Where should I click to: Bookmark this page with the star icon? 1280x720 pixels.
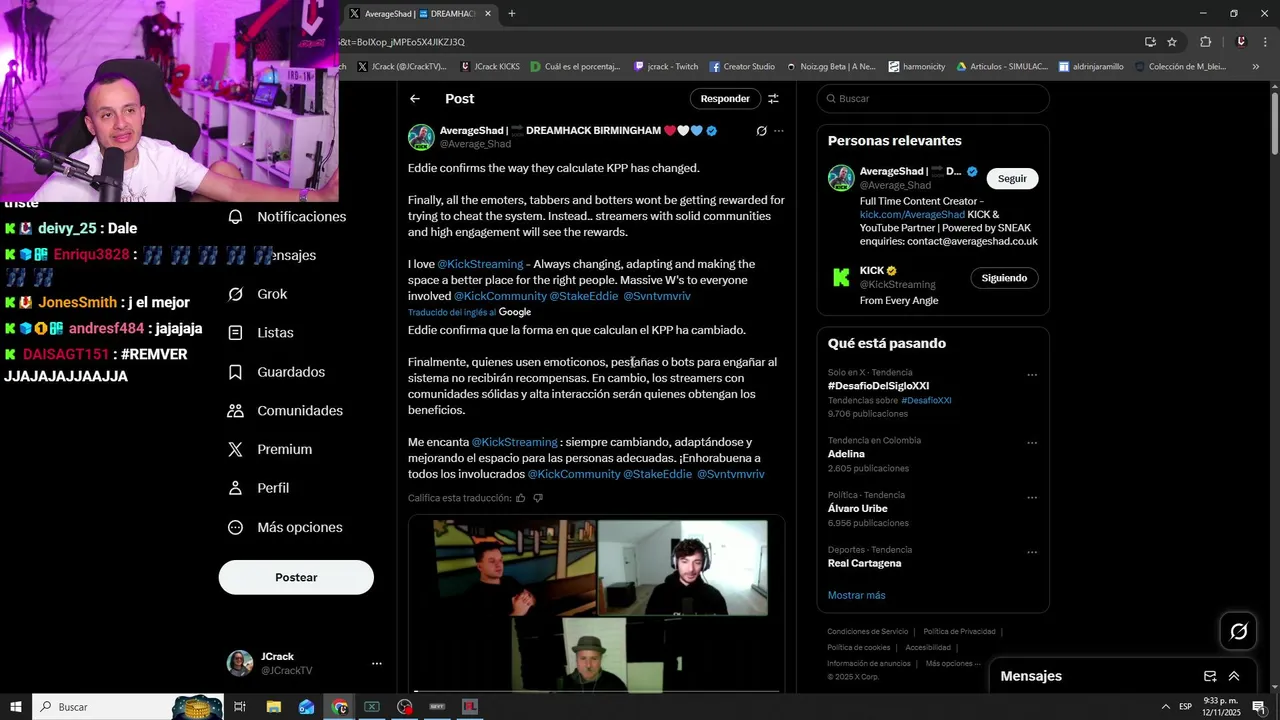click(1172, 42)
